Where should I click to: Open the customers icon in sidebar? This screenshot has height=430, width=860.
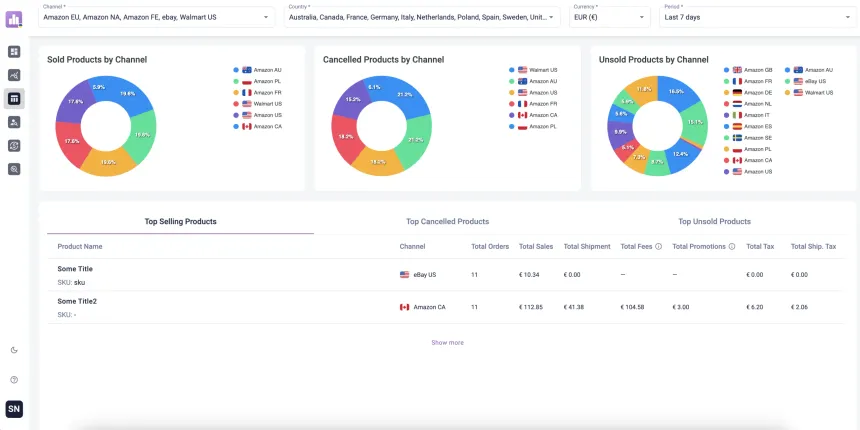(x=14, y=122)
